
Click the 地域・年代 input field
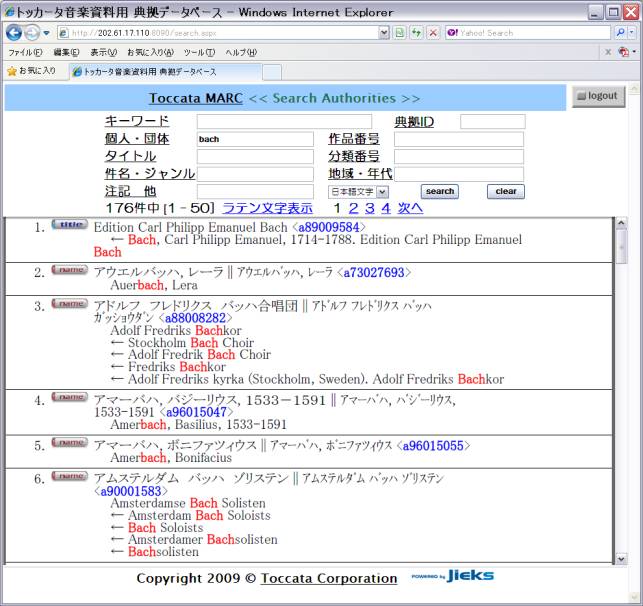459,174
